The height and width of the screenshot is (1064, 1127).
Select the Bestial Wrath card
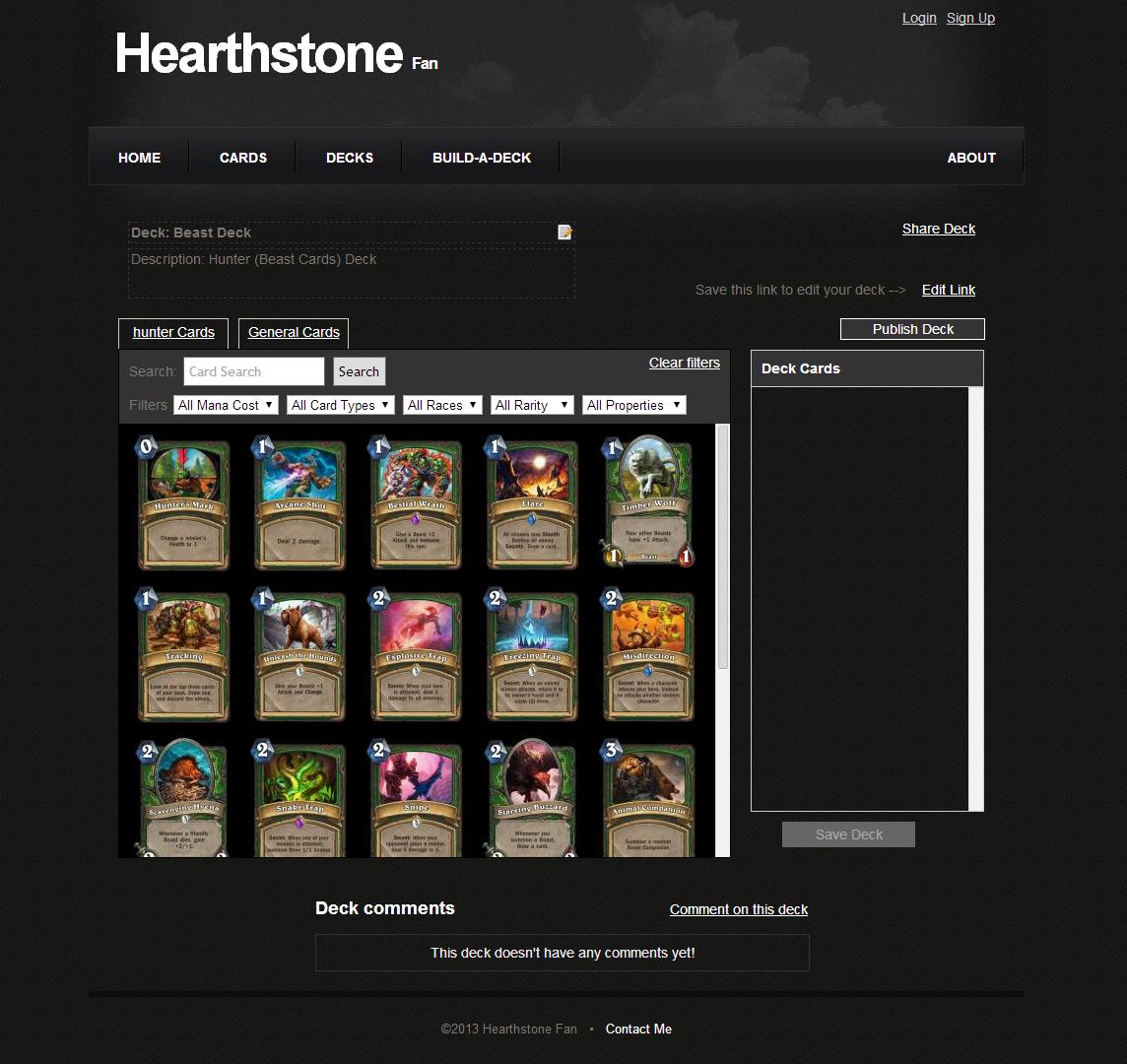(x=416, y=502)
